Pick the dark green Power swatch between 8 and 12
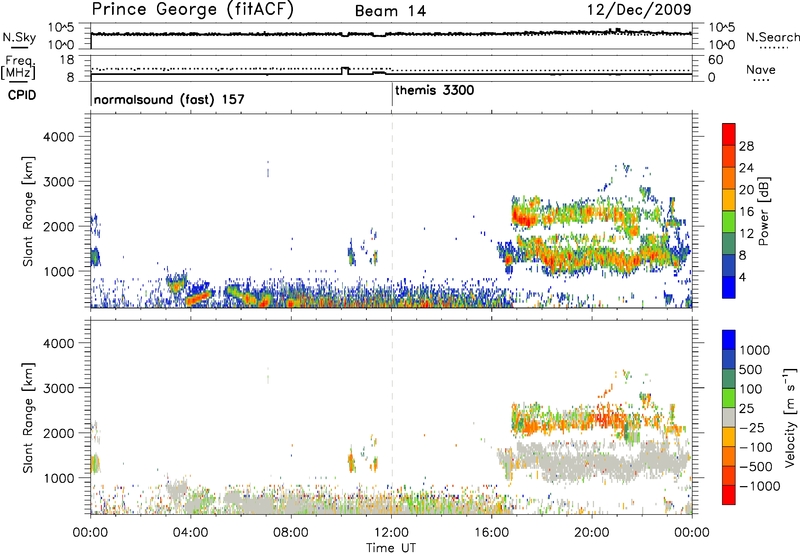Image resolution: width=800 pixels, height=554 pixels. pos(729,244)
